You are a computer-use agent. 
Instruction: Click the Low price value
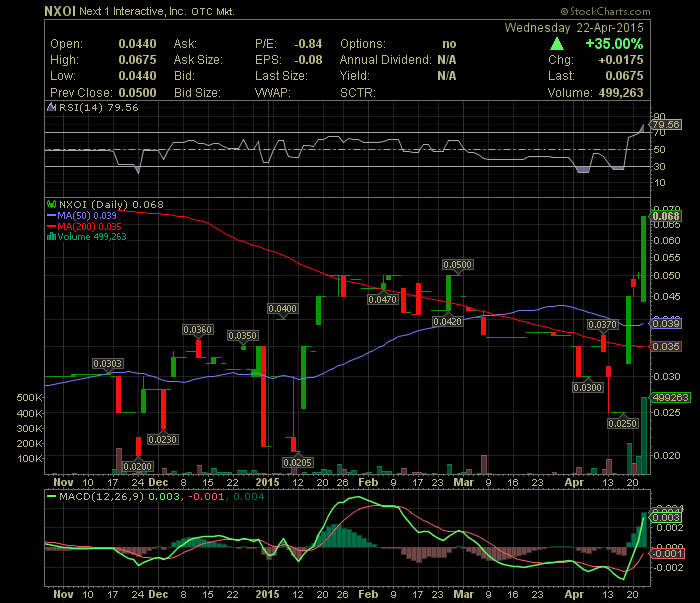click(138, 76)
